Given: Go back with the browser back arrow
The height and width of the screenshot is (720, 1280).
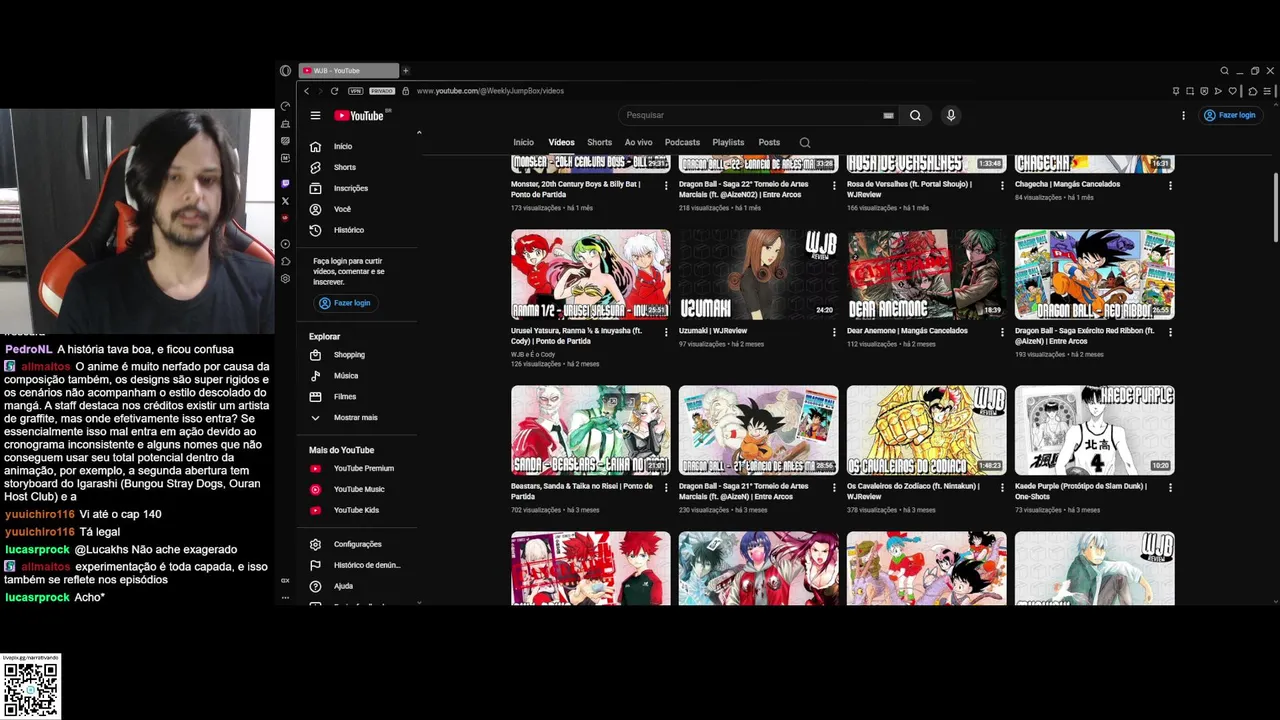Looking at the screenshot, I should pyautogui.click(x=307, y=91).
